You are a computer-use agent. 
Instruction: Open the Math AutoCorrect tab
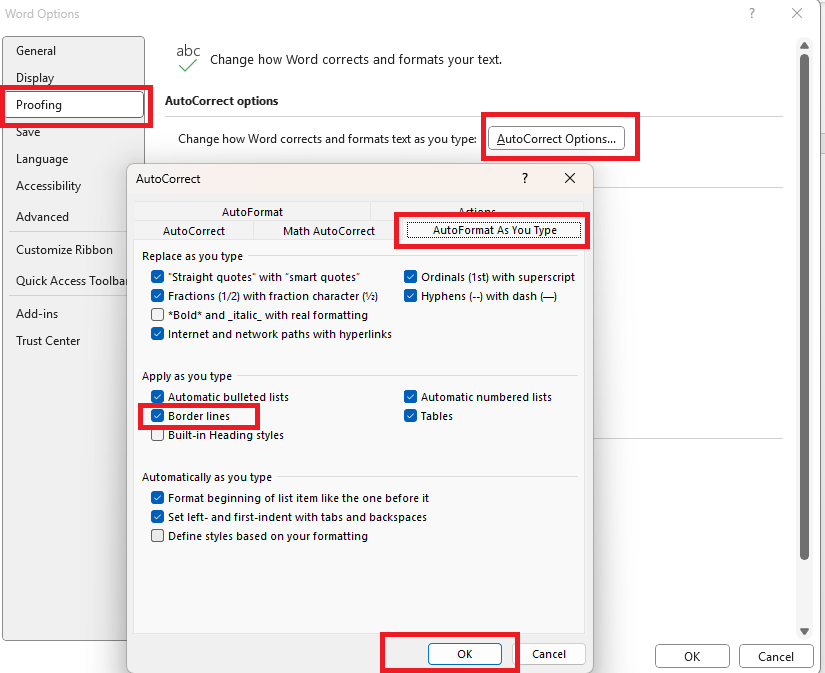coord(329,231)
